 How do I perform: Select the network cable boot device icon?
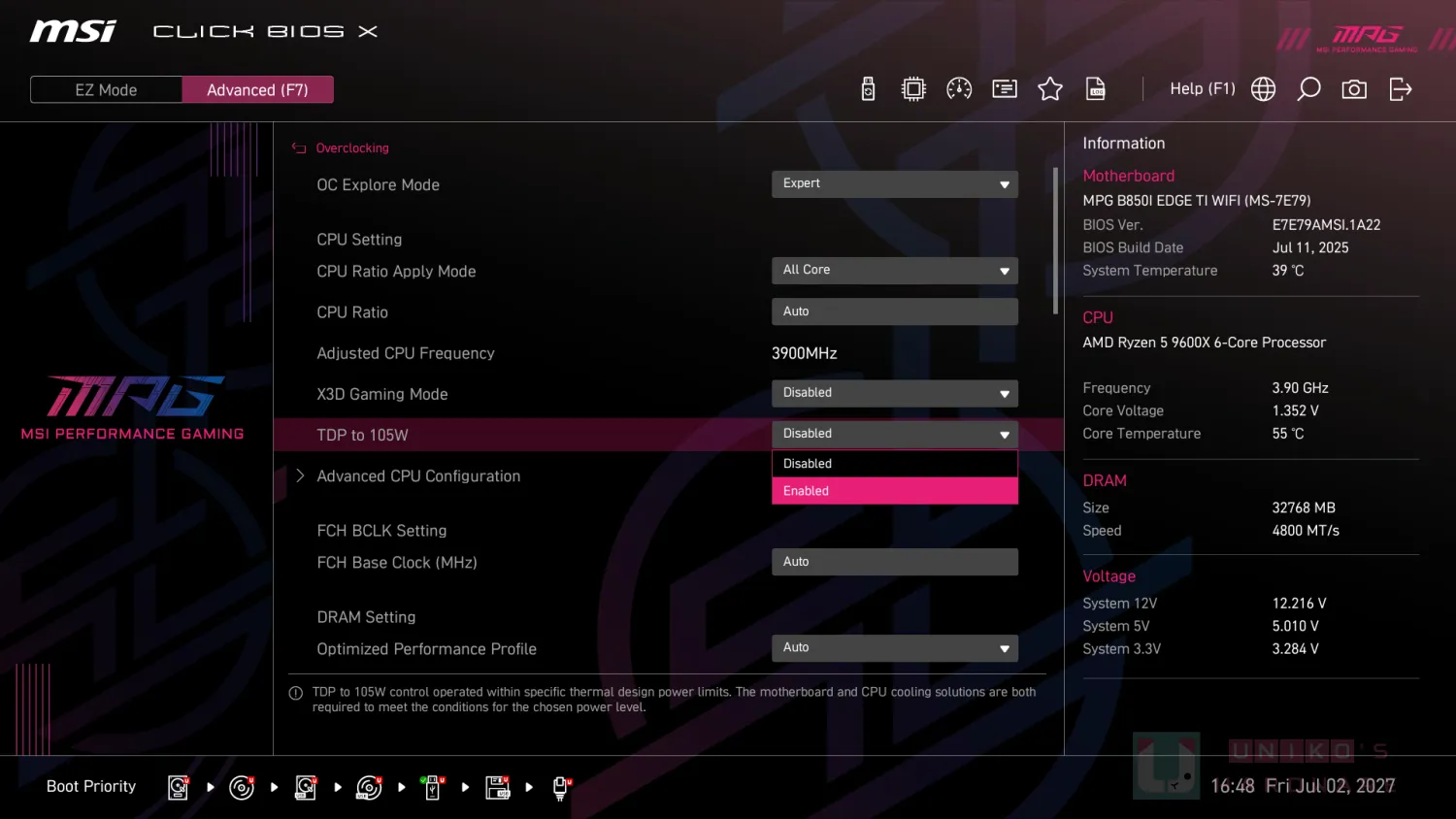coord(561,787)
